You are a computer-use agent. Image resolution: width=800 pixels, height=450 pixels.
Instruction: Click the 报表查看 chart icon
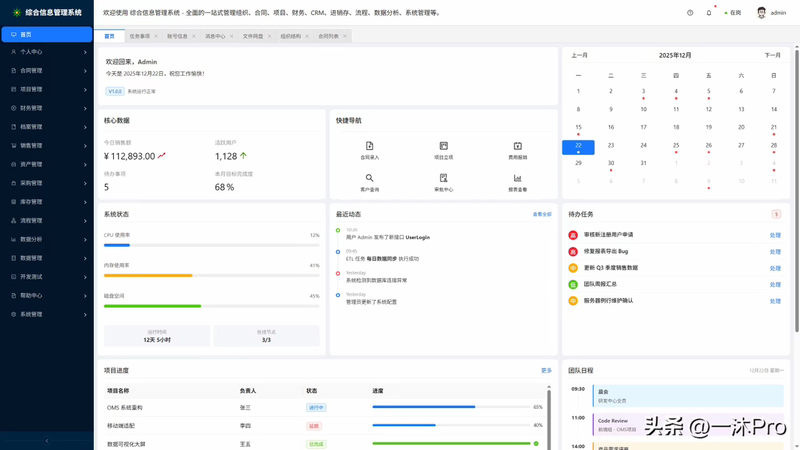coord(517,179)
